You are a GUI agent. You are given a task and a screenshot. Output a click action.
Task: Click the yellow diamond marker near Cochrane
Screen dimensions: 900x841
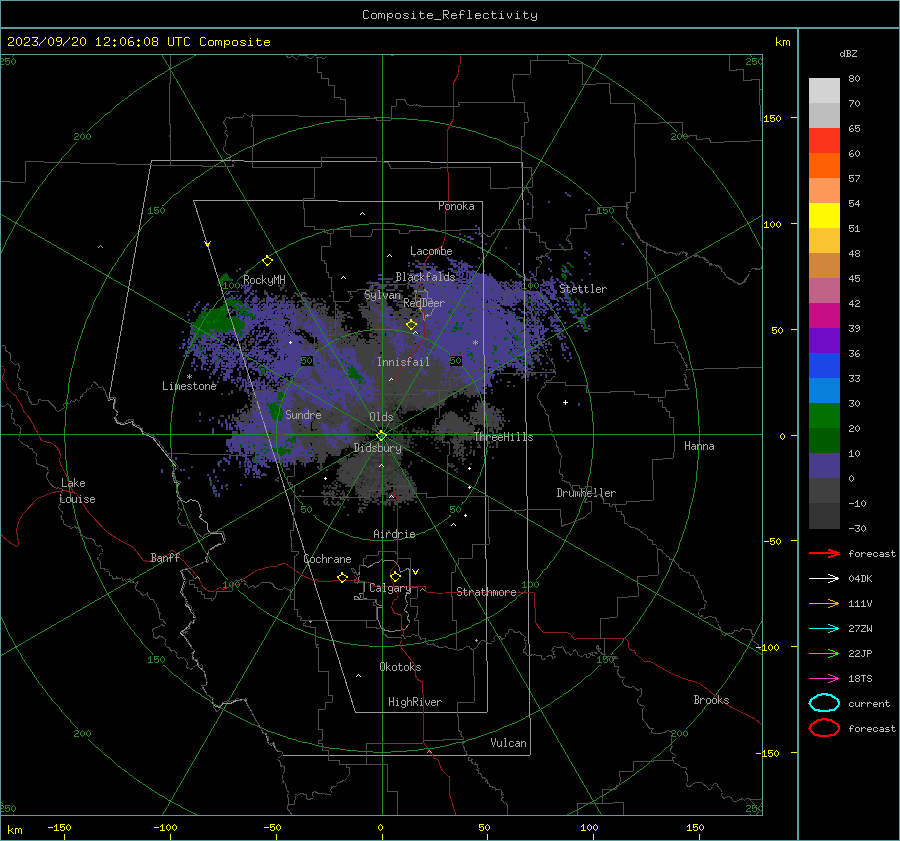(342, 577)
